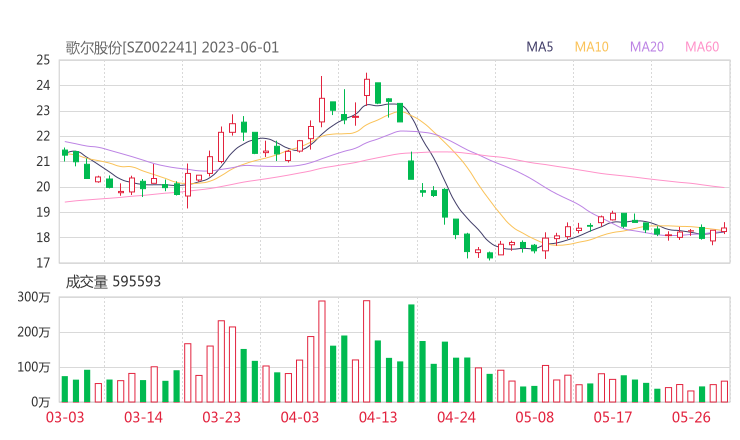Image resolution: width=740 pixels, height=440 pixels.
Task: Click the price axis value 23
Action: (x=43, y=111)
